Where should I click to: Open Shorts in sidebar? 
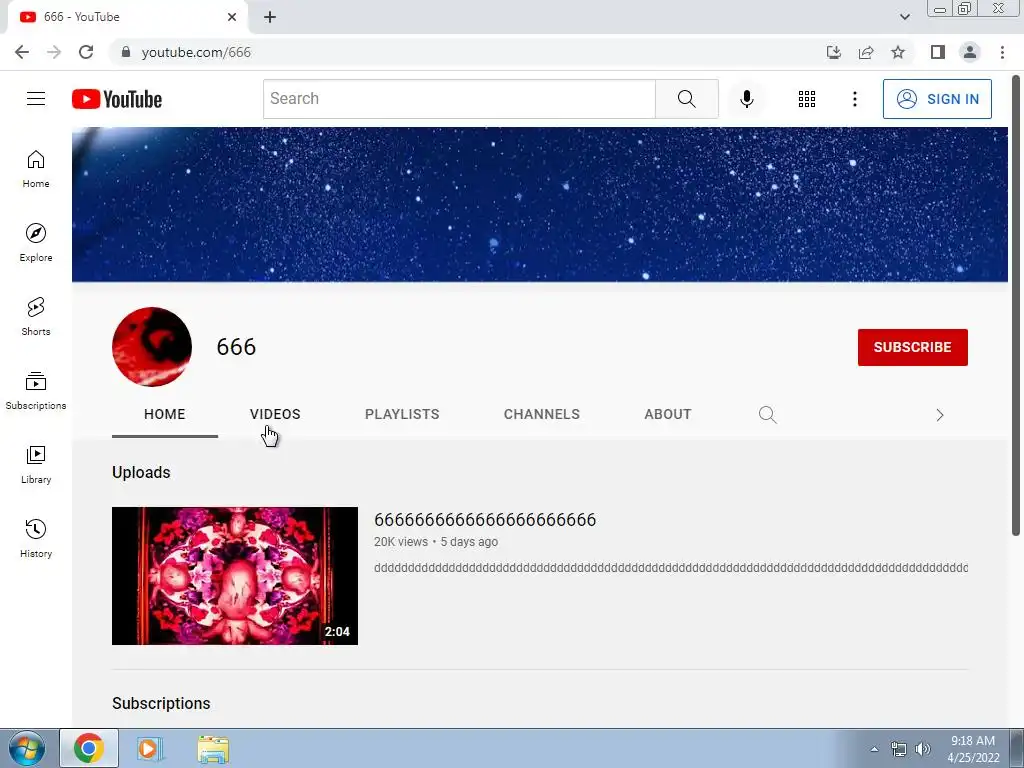36,317
